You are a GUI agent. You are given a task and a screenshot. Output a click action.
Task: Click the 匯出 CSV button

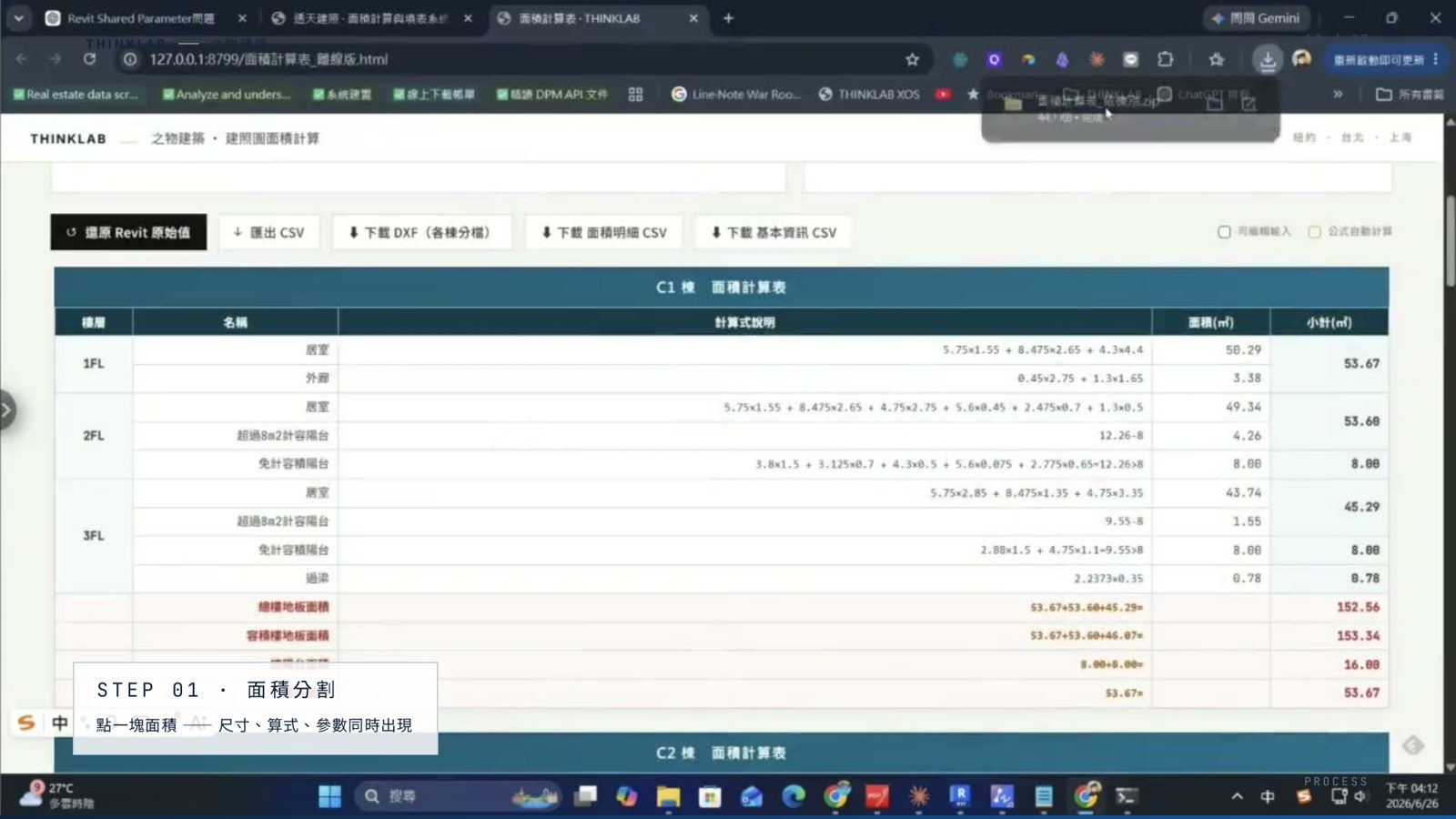click(268, 232)
